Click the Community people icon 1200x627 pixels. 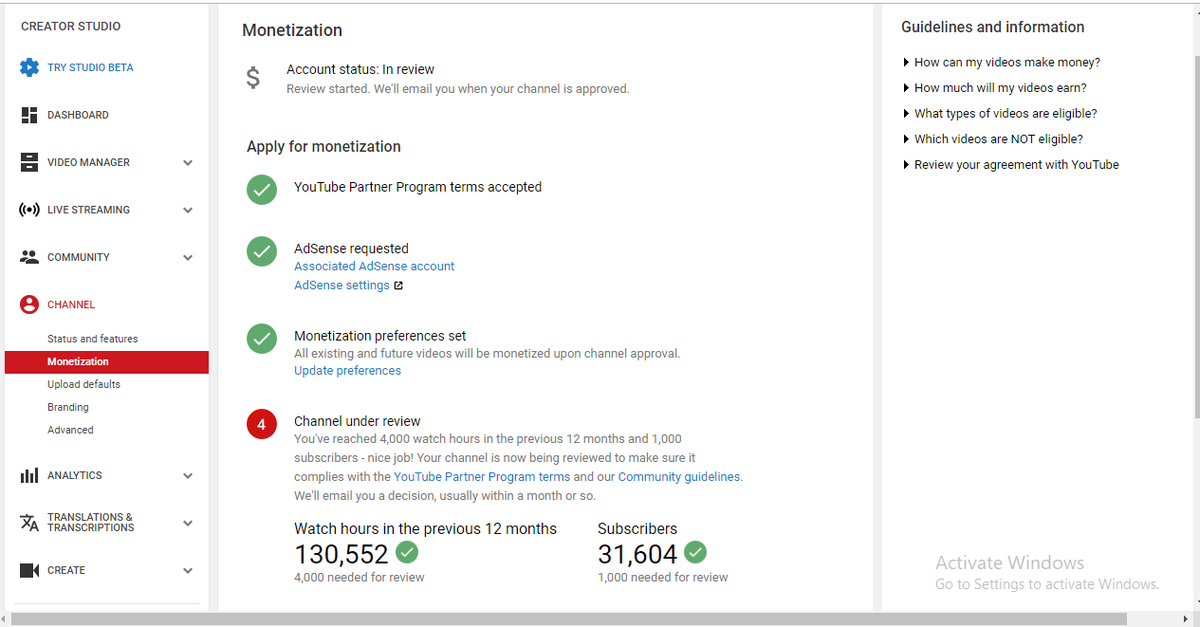(30, 257)
